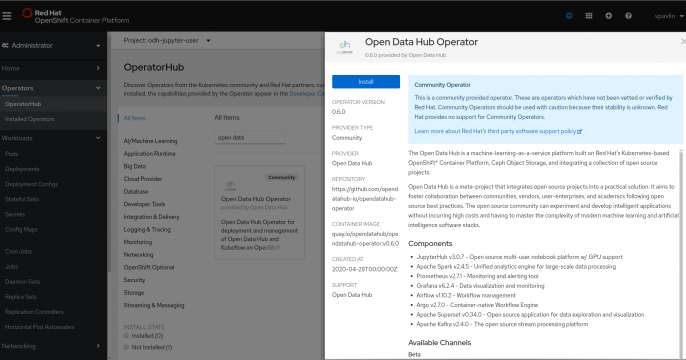Click the plus import icon in header

click(609, 16)
